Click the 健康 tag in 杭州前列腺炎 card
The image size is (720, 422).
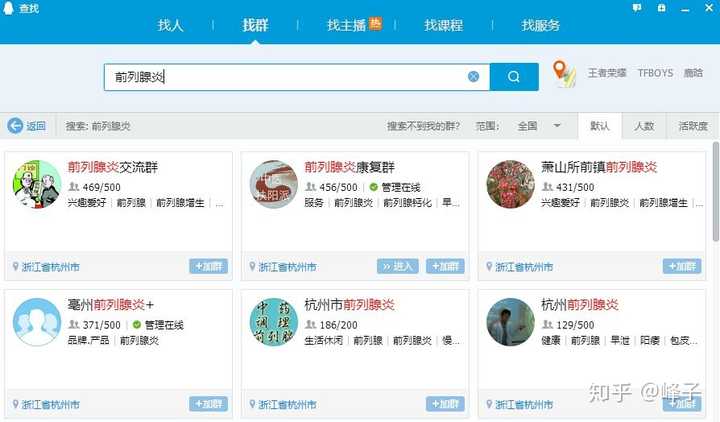(x=551, y=340)
